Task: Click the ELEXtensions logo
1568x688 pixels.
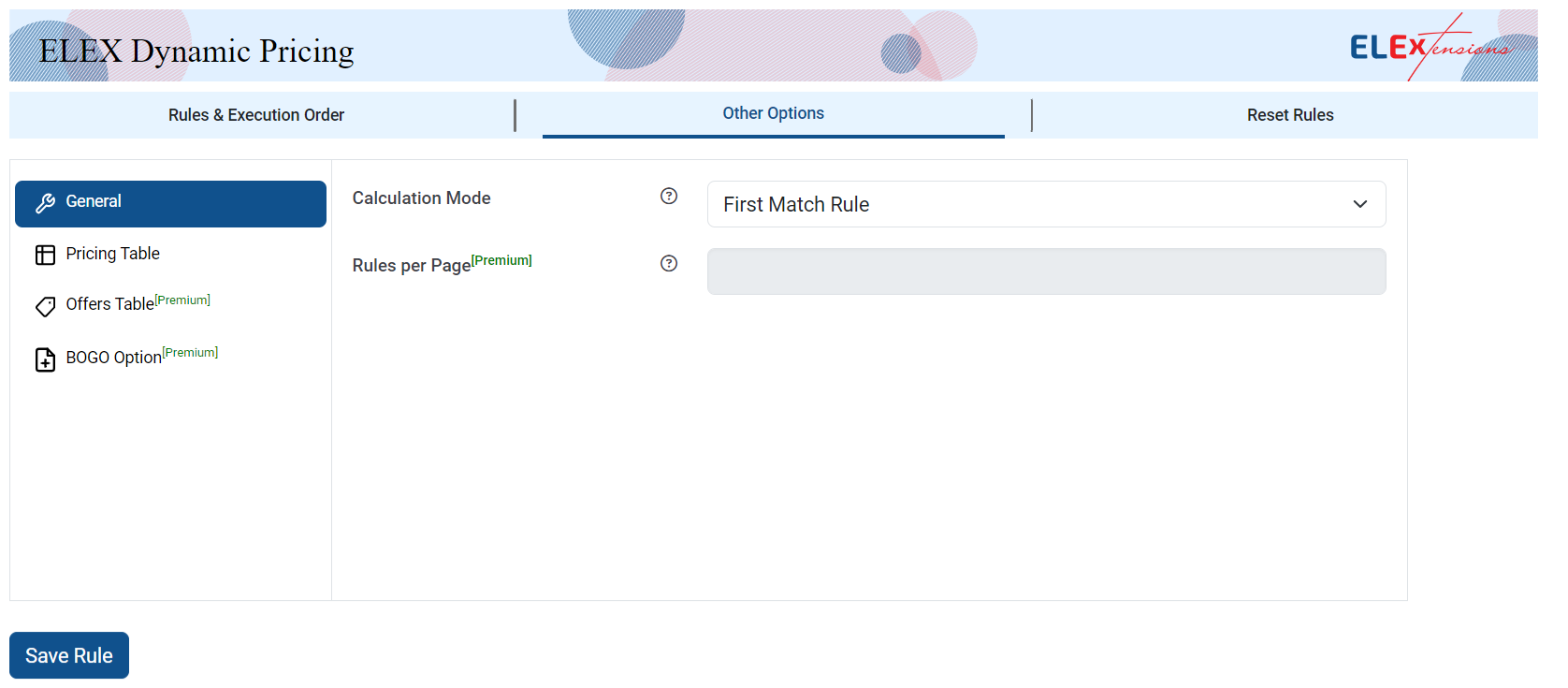Action: [x=1430, y=46]
